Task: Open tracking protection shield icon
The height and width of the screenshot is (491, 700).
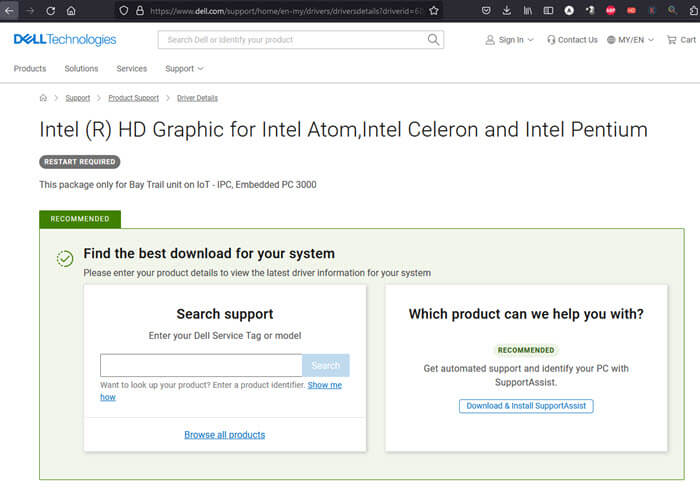Action: coord(124,11)
